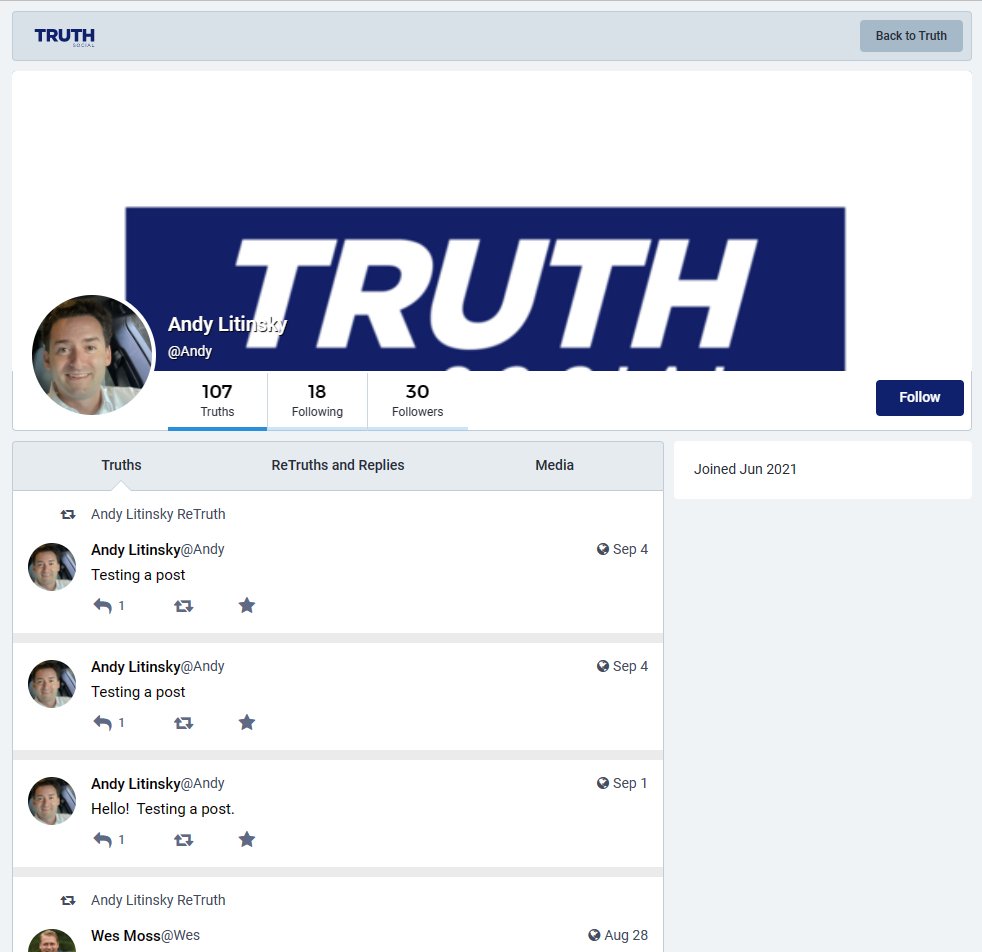The width and height of the screenshot is (982, 952).
Task: Click the @Andy handle on the banner
Action: pyautogui.click(x=190, y=351)
